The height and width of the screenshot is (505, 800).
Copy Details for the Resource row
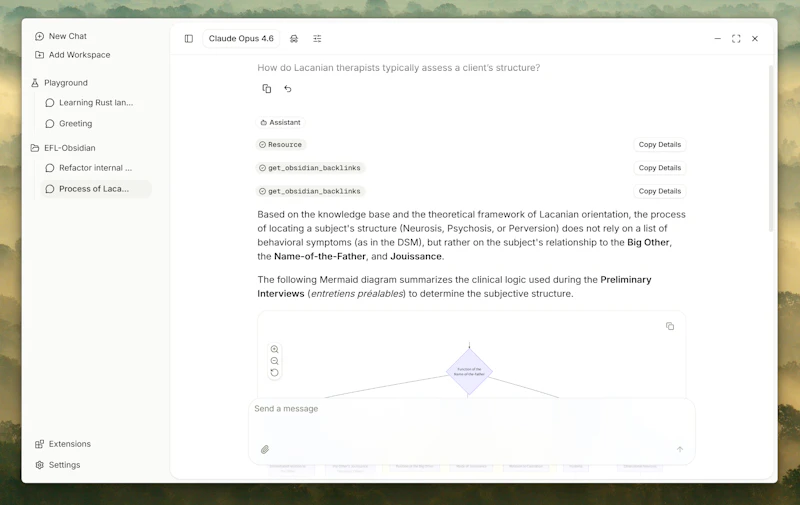pyautogui.click(x=660, y=144)
